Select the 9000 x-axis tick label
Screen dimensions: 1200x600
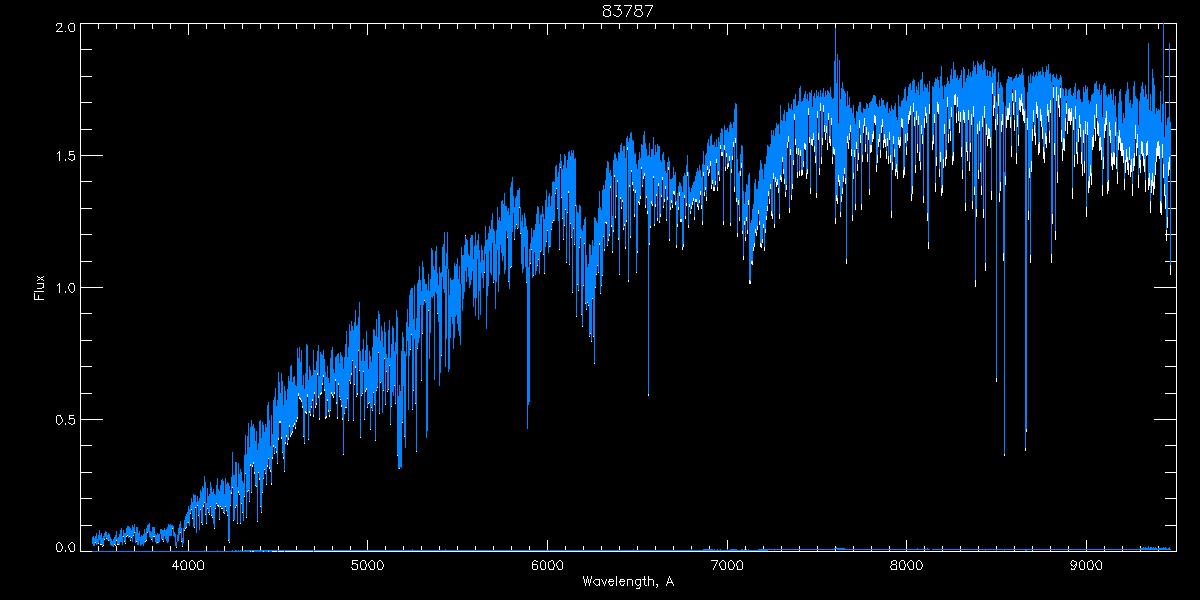tap(1085, 564)
